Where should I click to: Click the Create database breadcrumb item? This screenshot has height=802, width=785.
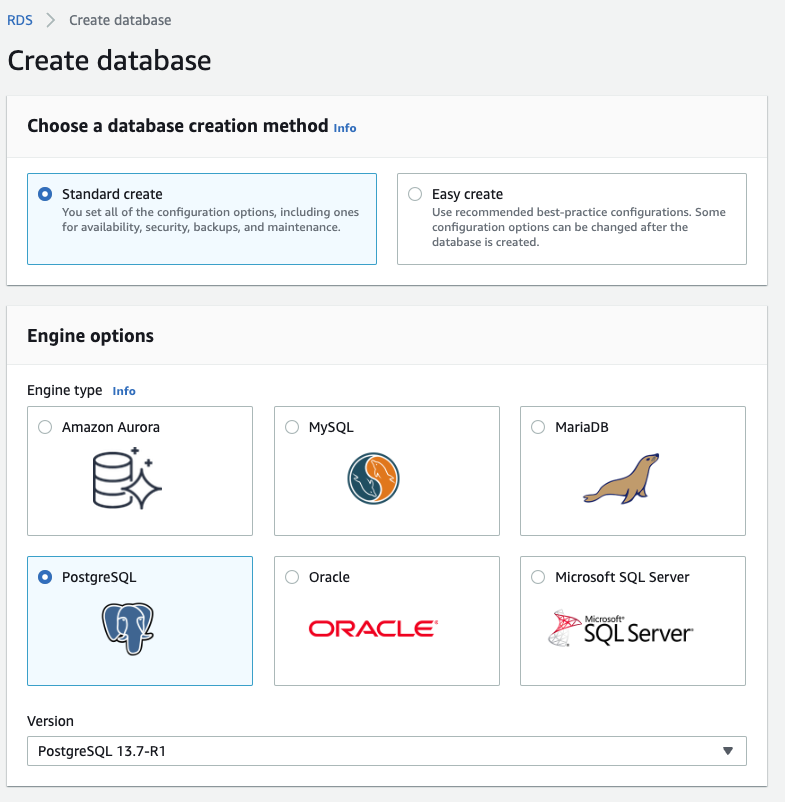[x=120, y=20]
